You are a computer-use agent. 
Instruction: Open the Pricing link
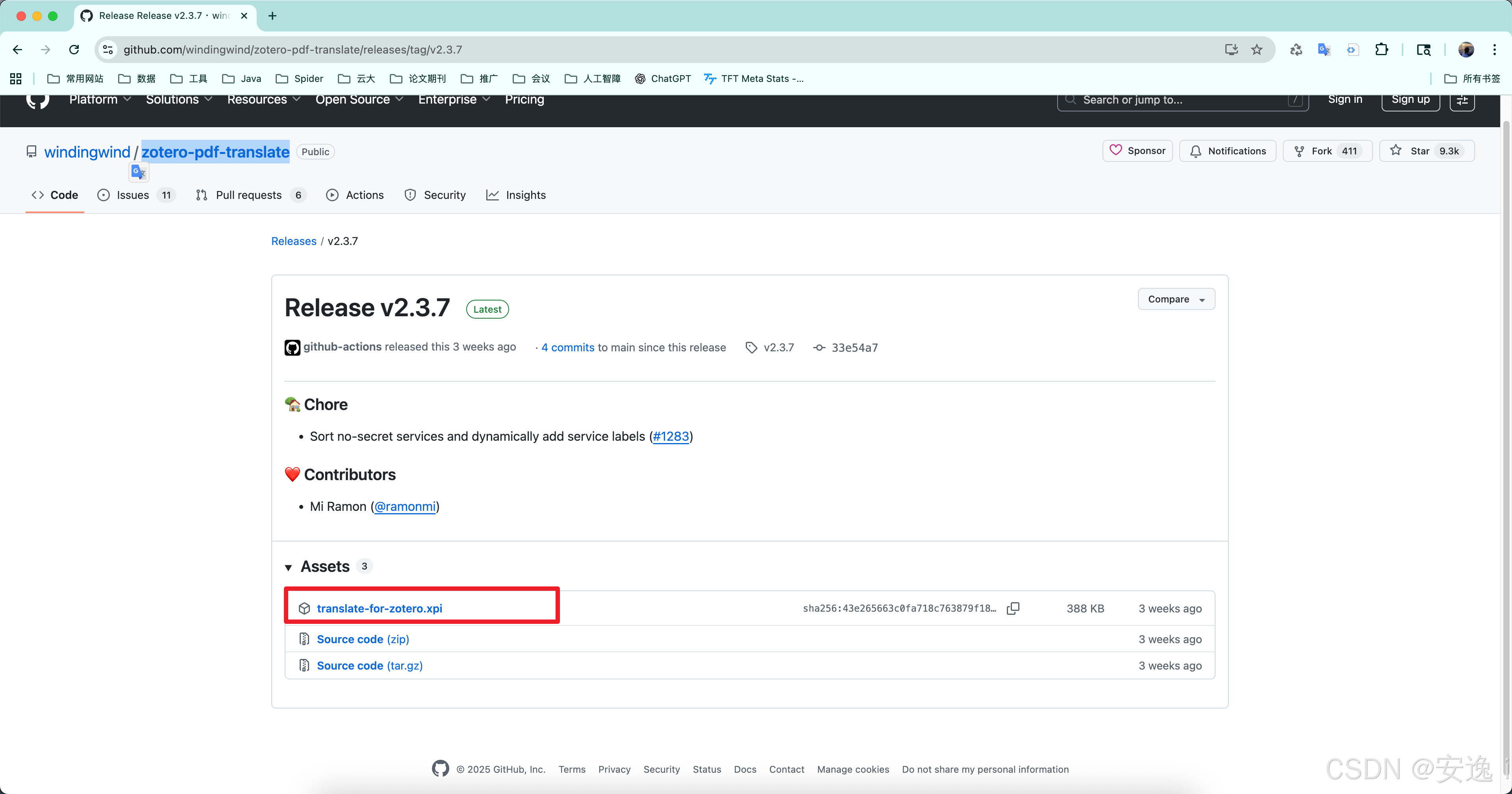coord(524,100)
